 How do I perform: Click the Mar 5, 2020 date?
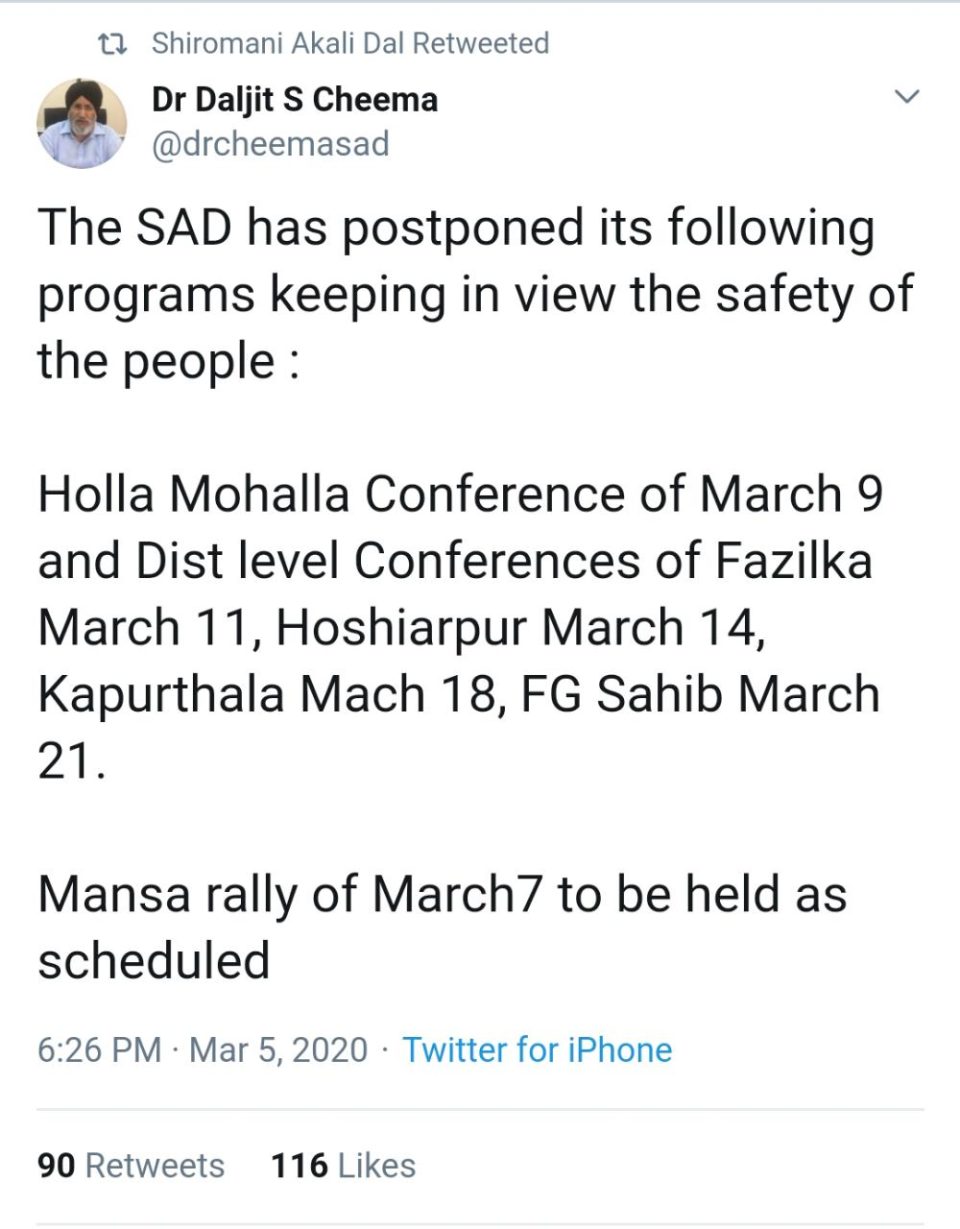278,1050
